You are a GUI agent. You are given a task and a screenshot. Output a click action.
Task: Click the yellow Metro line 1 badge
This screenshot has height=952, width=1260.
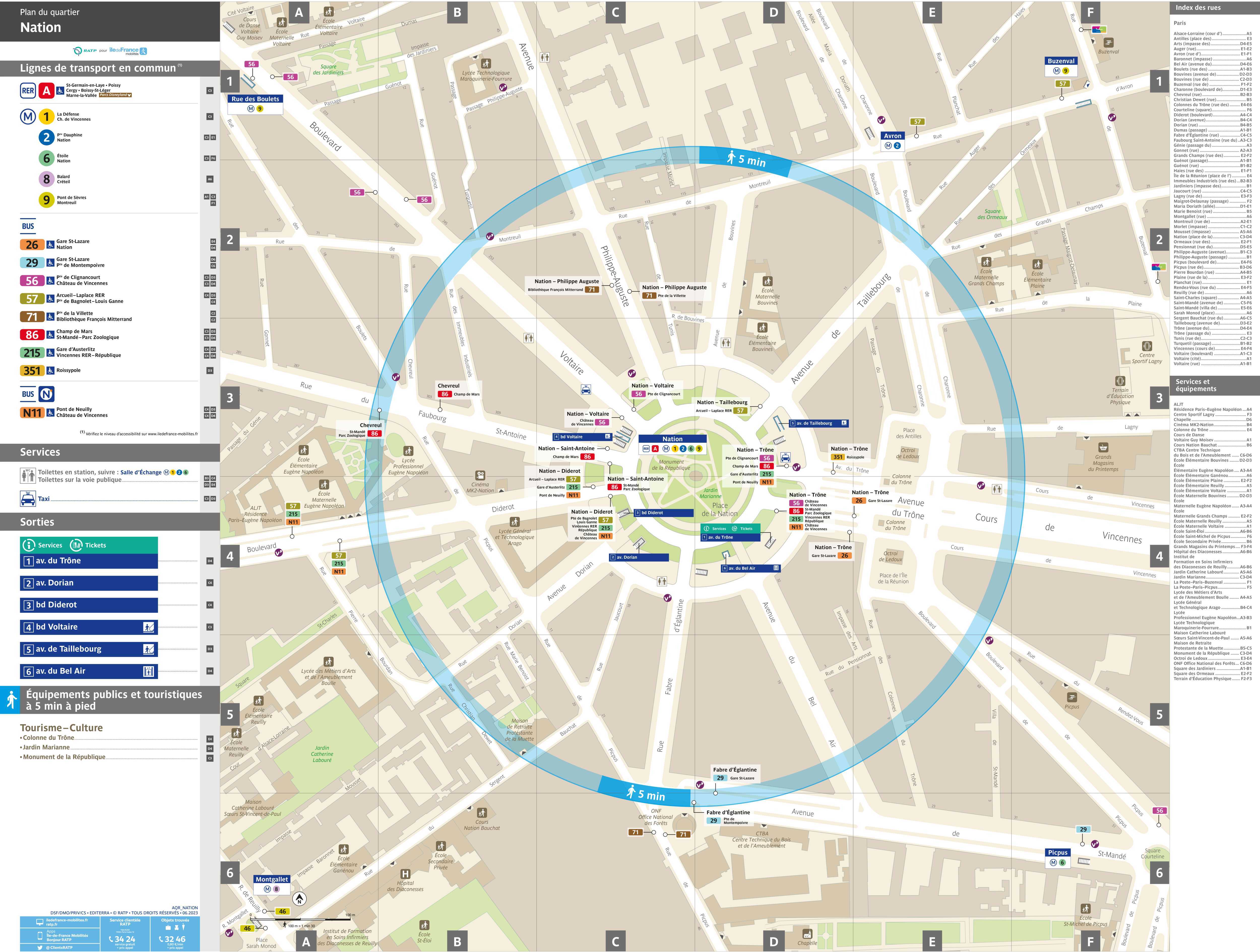46,117
